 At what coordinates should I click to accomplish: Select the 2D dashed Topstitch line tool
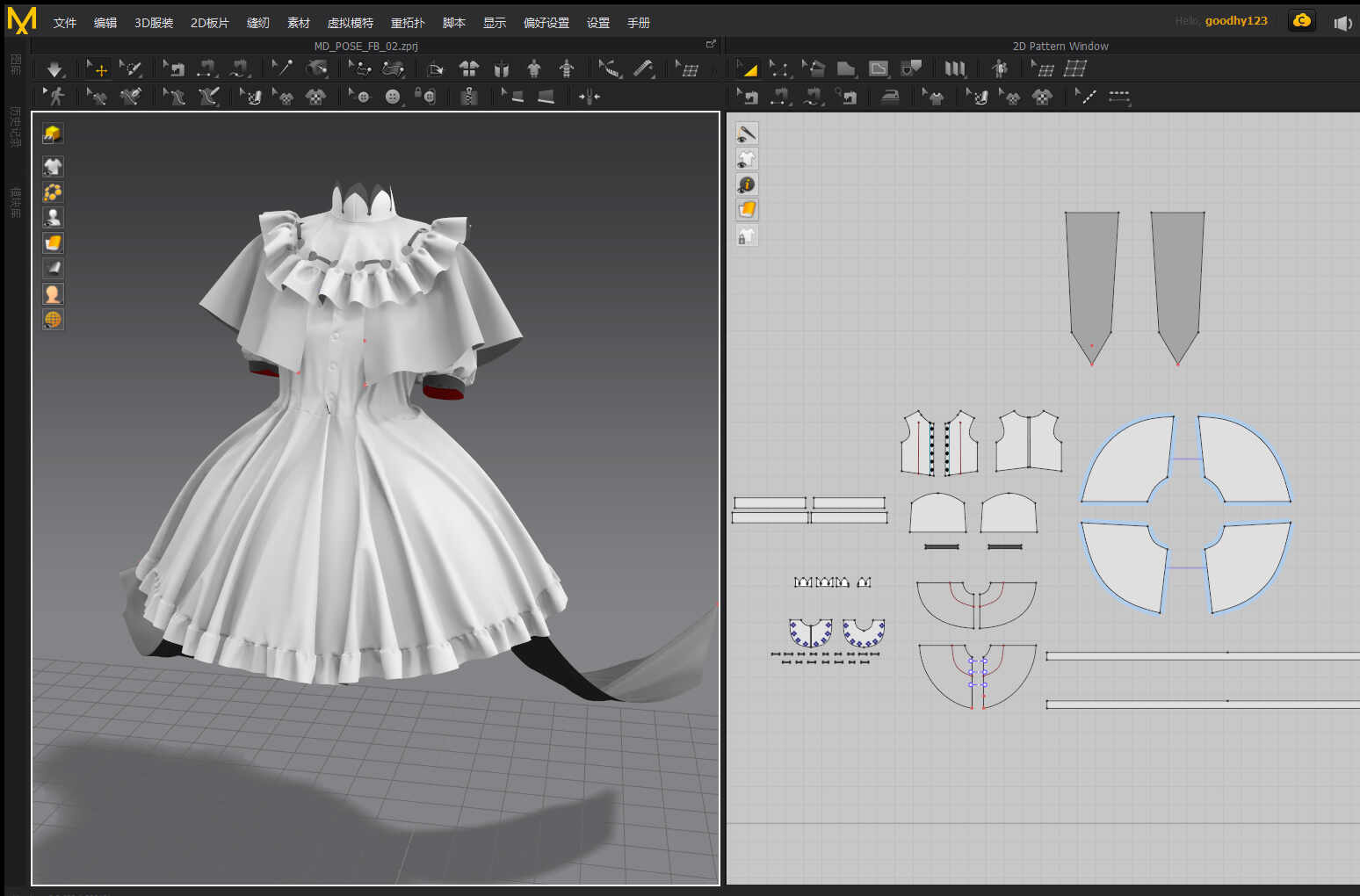[x=1119, y=97]
